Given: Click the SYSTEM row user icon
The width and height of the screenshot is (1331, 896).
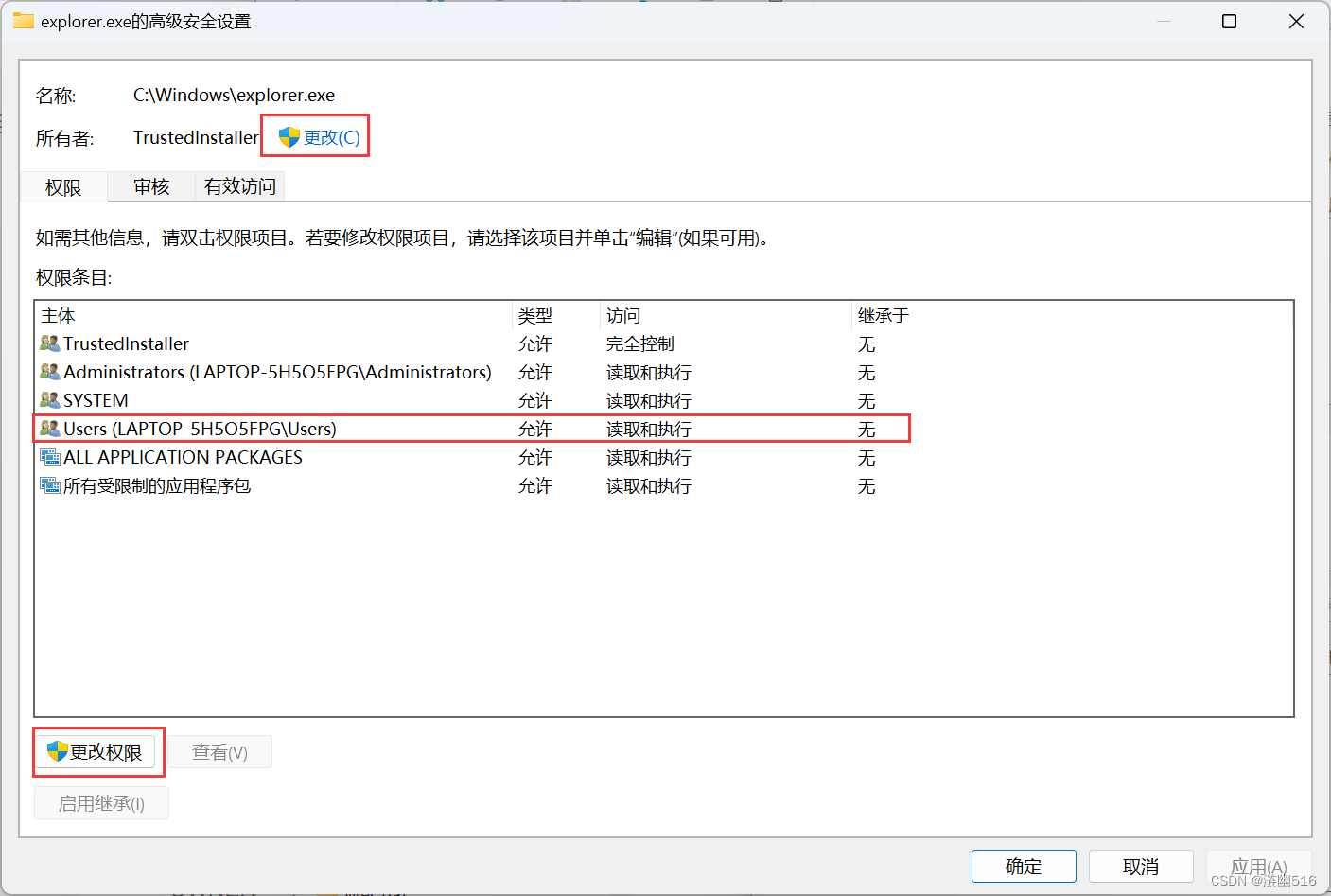Looking at the screenshot, I should [x=50, y=400].
